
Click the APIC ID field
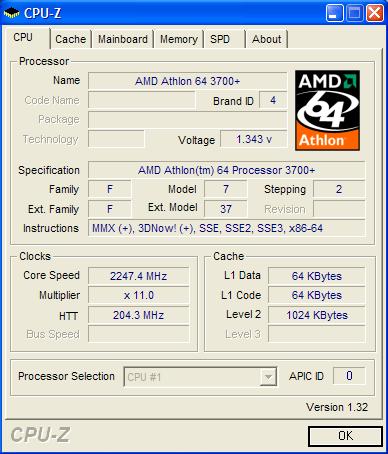tap(349, 376)
